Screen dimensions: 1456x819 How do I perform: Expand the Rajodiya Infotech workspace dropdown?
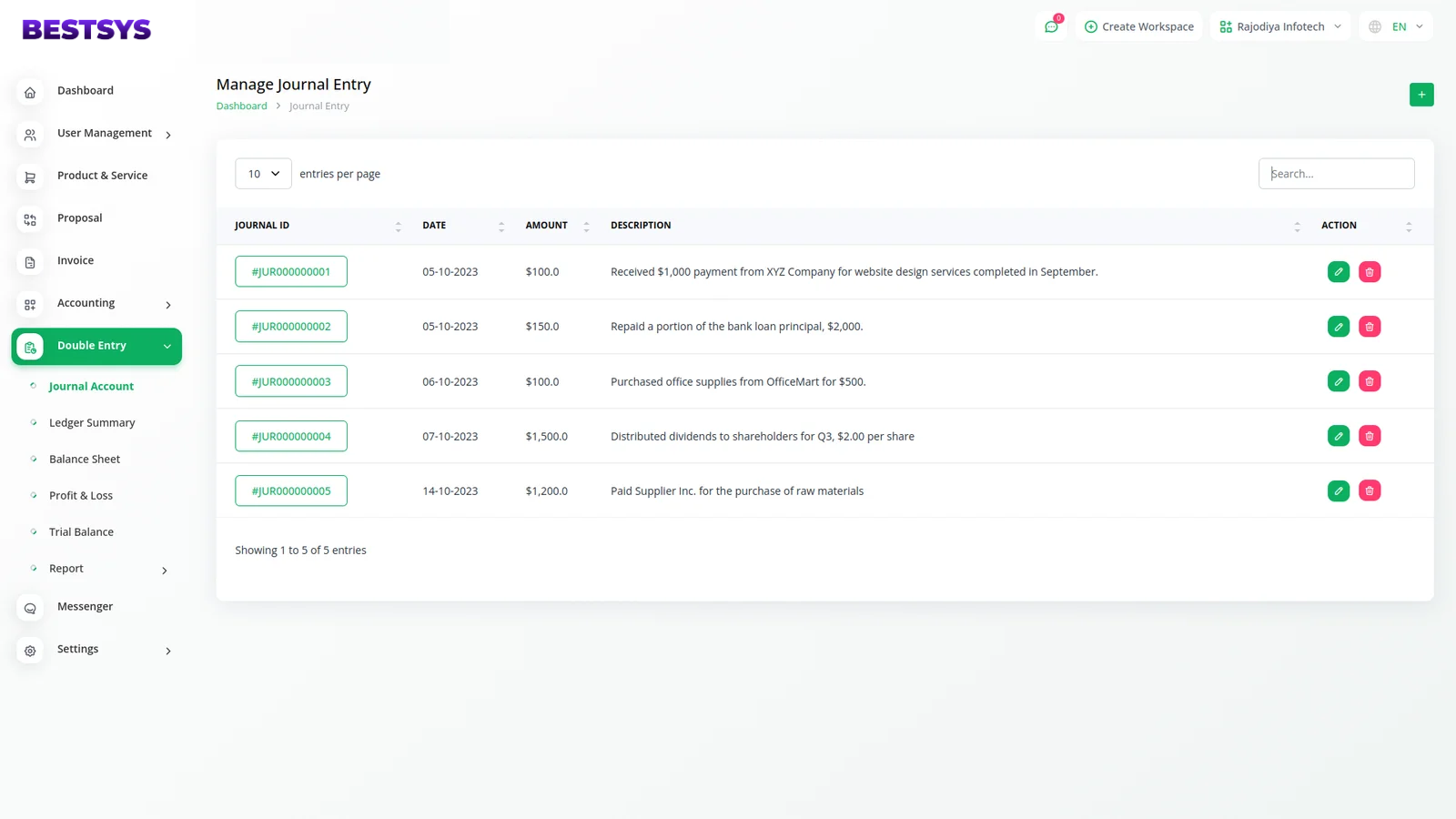[1279, 26]
